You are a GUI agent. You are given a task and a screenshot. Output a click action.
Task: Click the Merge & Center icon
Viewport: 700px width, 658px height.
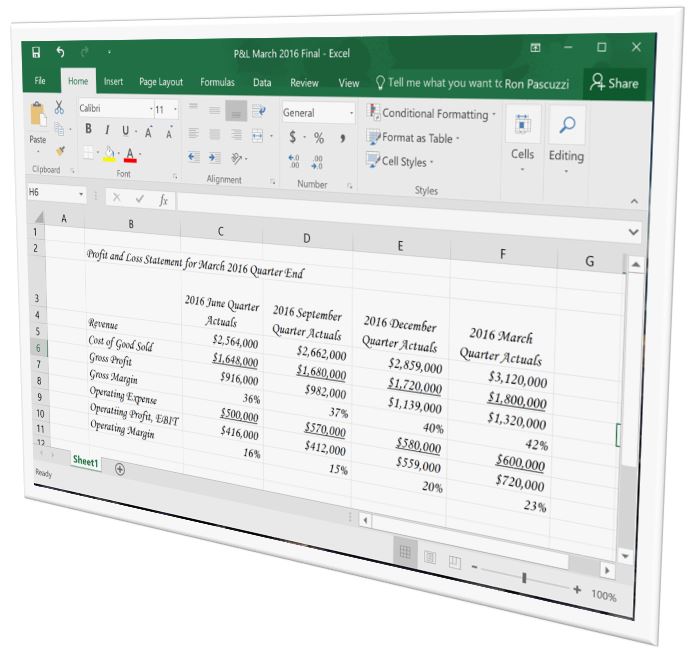[x=257, y=135]
